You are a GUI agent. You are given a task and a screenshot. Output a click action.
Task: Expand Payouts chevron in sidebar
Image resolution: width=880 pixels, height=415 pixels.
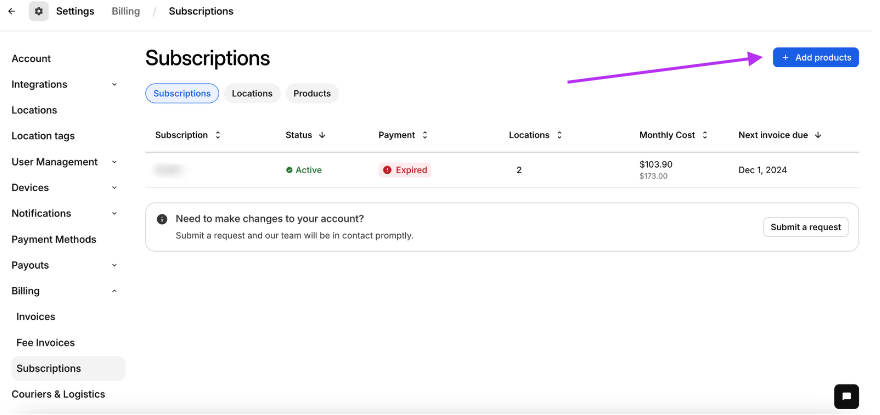pos(114,266)
